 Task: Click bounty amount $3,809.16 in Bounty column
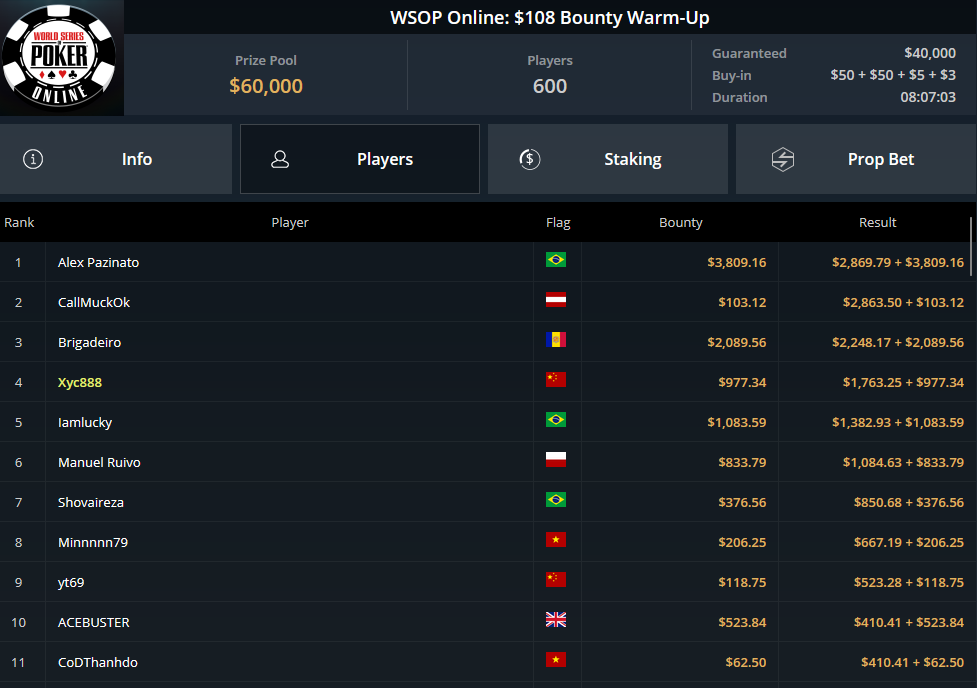(x=736, y=262)
